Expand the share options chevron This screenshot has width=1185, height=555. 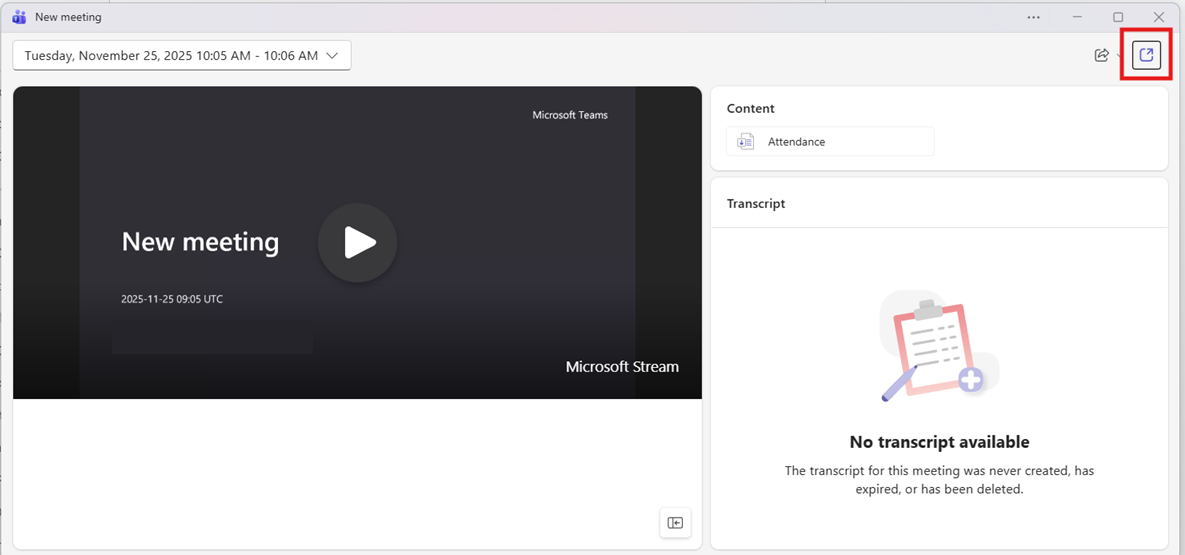1120,56
